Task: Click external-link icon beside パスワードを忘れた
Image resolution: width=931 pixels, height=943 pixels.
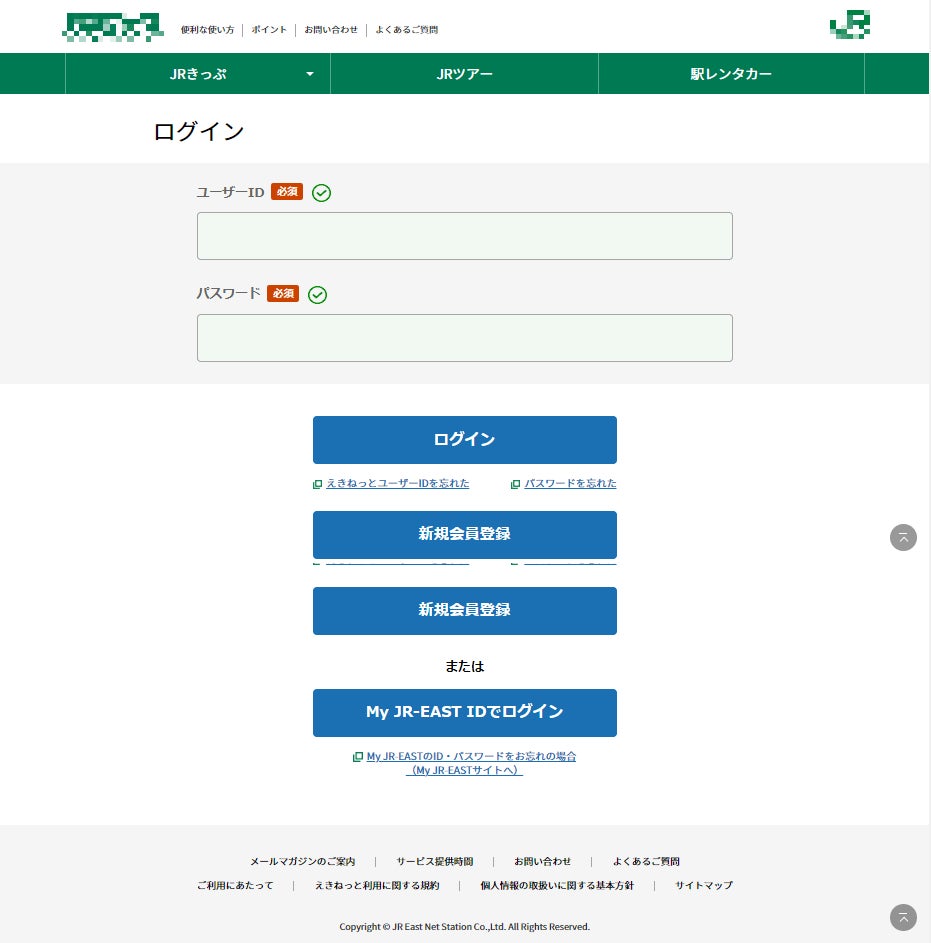Action: [x=515, y=484]
